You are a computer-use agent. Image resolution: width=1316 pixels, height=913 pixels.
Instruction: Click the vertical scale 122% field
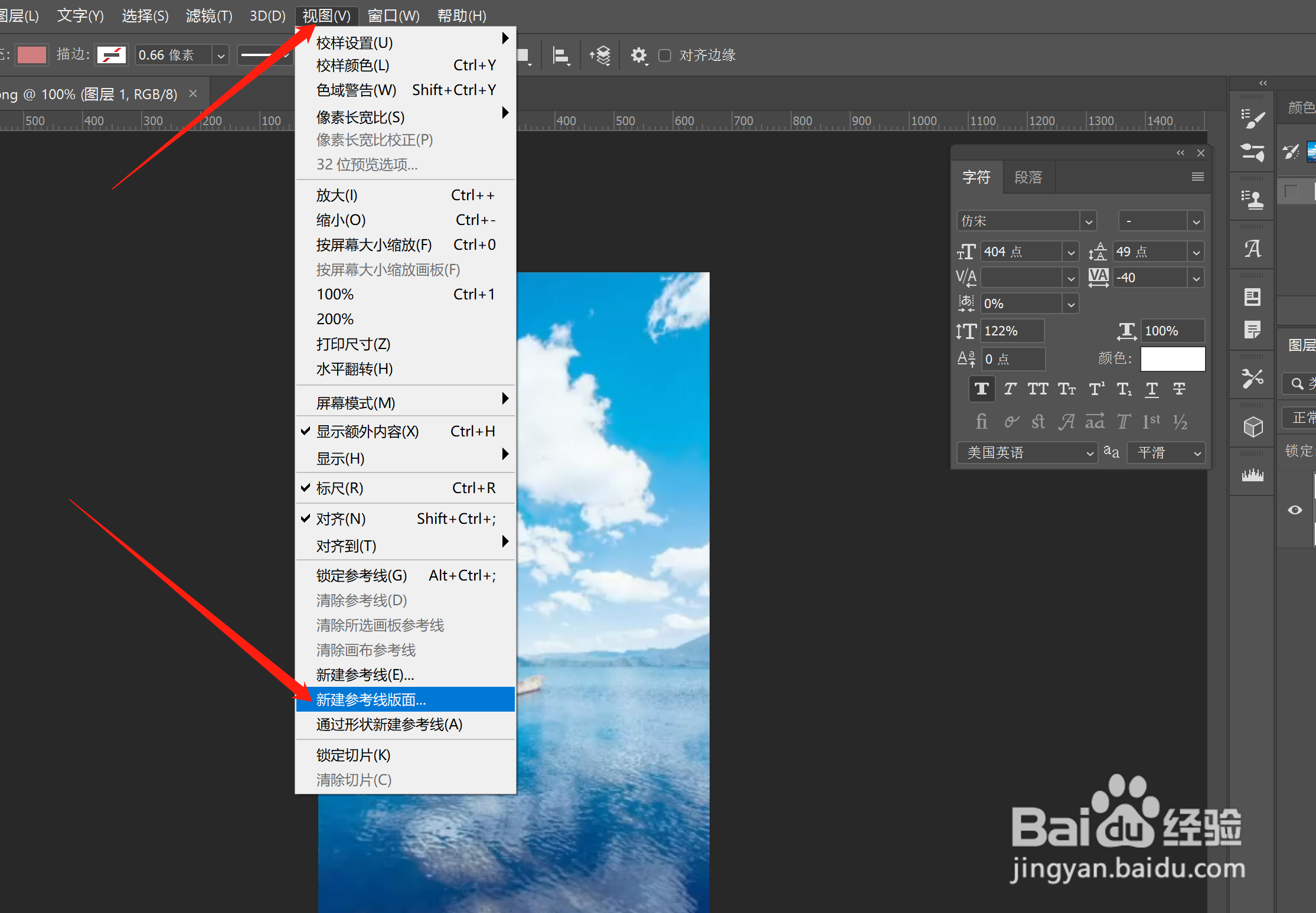click(x=1013, y=331)
